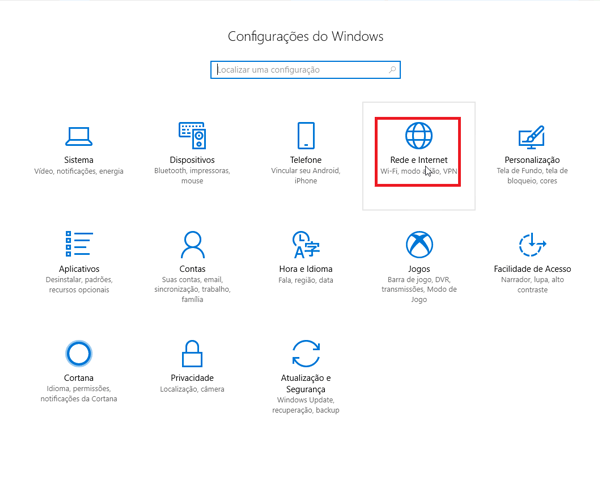This screenshot has height=500, width=600.
Task: Click 'Vincular seu Android, iPhone' description
Action: (x=306, y=176)
